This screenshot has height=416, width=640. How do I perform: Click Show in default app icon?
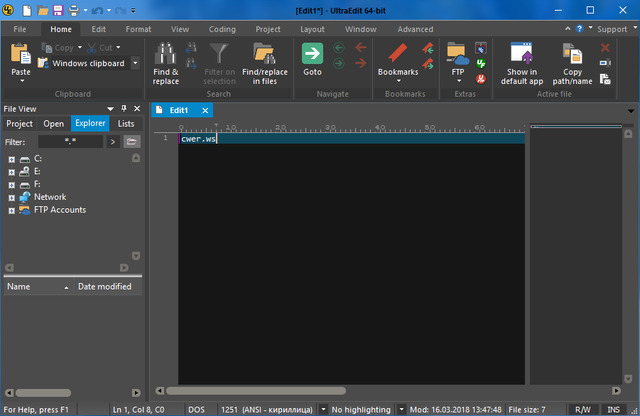pos(521,53)
